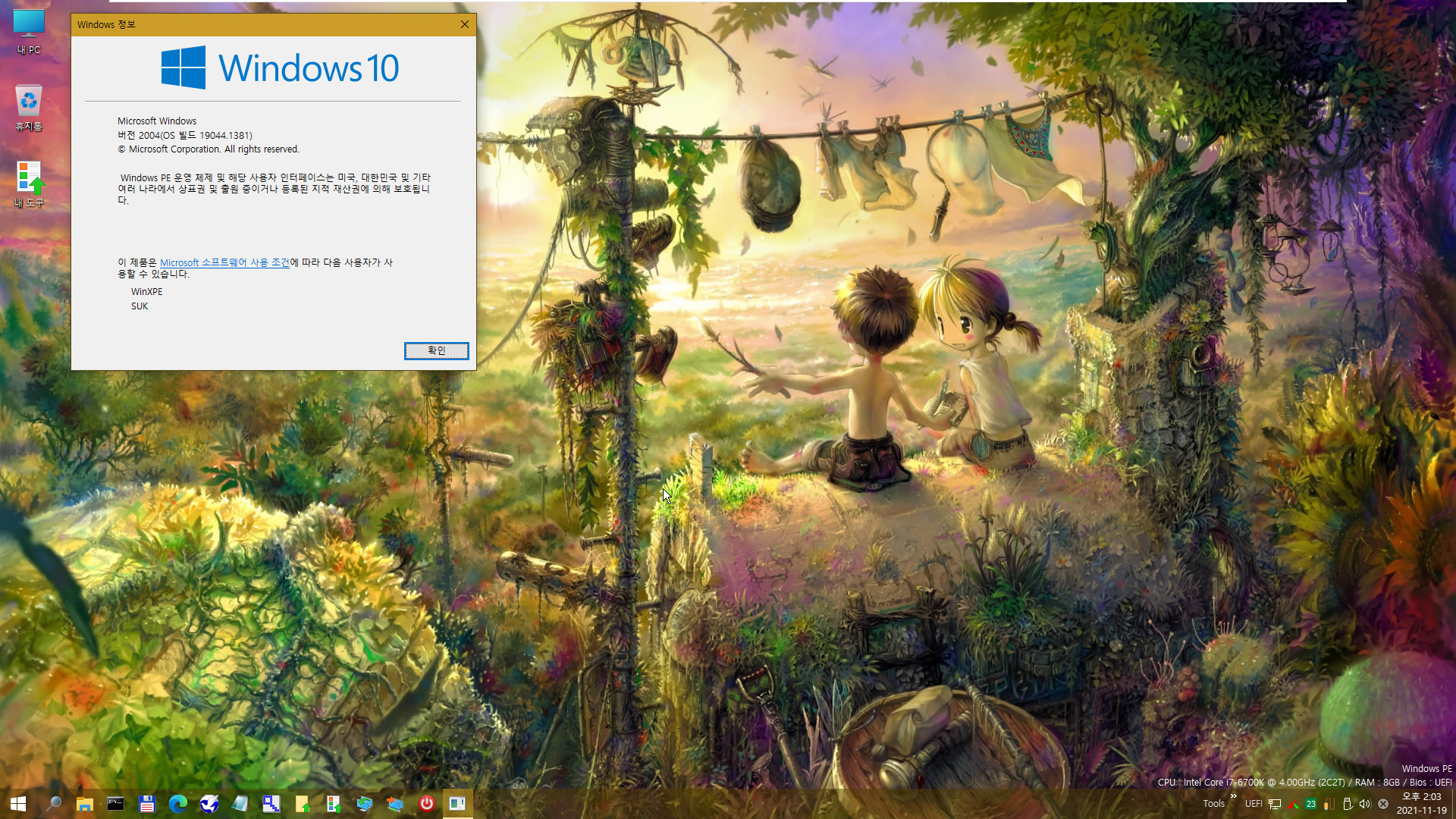Open the blue bird globe taskbar icon
Screen dimensions: 1456x819
[x=209, y=804]
